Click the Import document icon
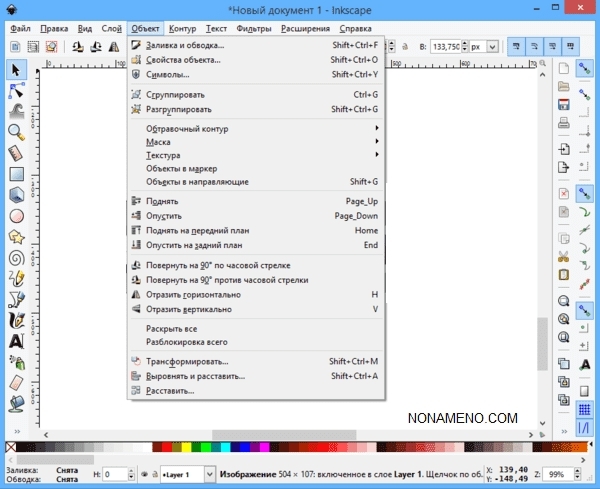Viewport: 600px width, 489px height. (x=564, y=149)
